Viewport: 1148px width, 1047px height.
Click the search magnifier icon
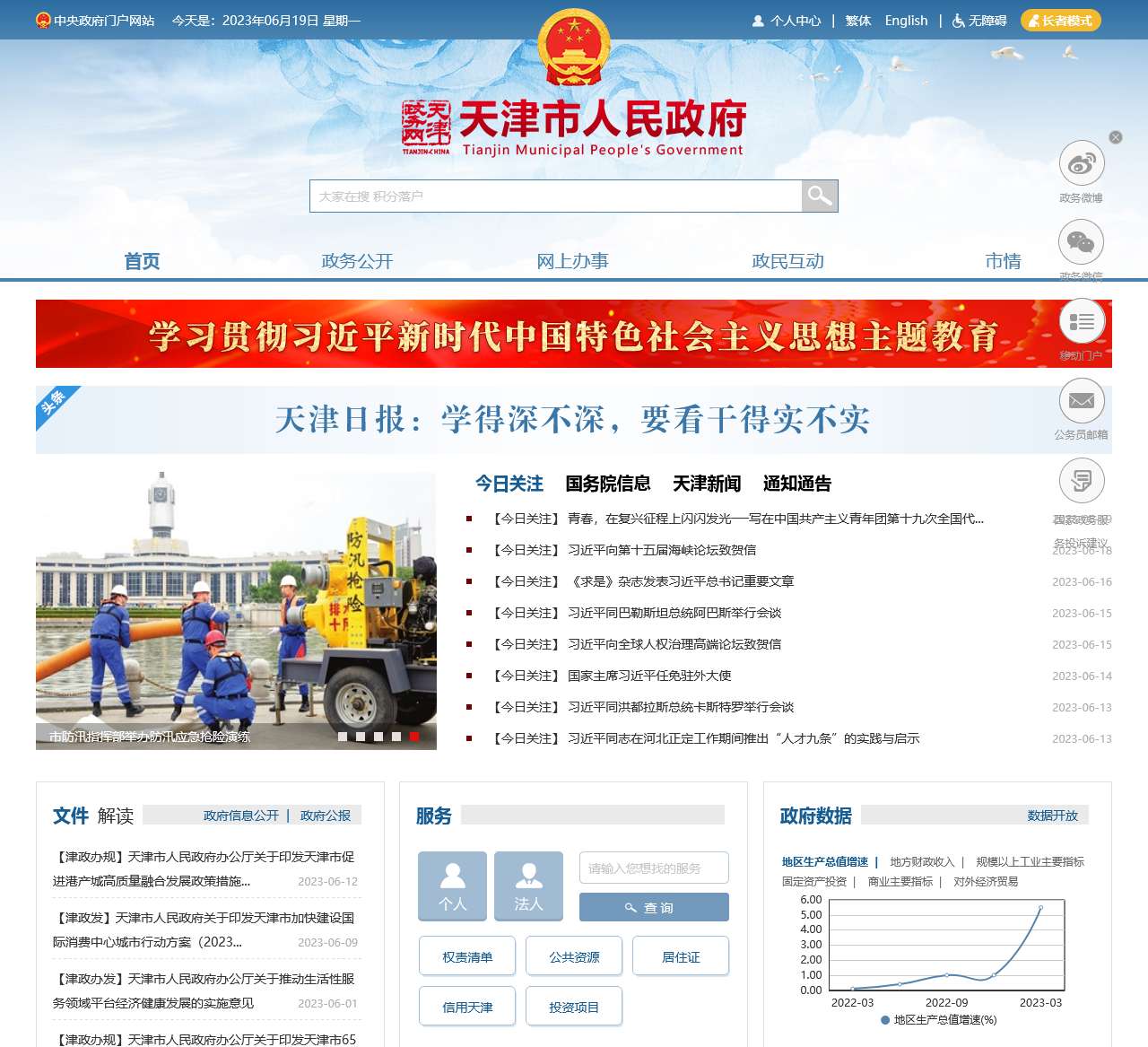tap(819, 196)
